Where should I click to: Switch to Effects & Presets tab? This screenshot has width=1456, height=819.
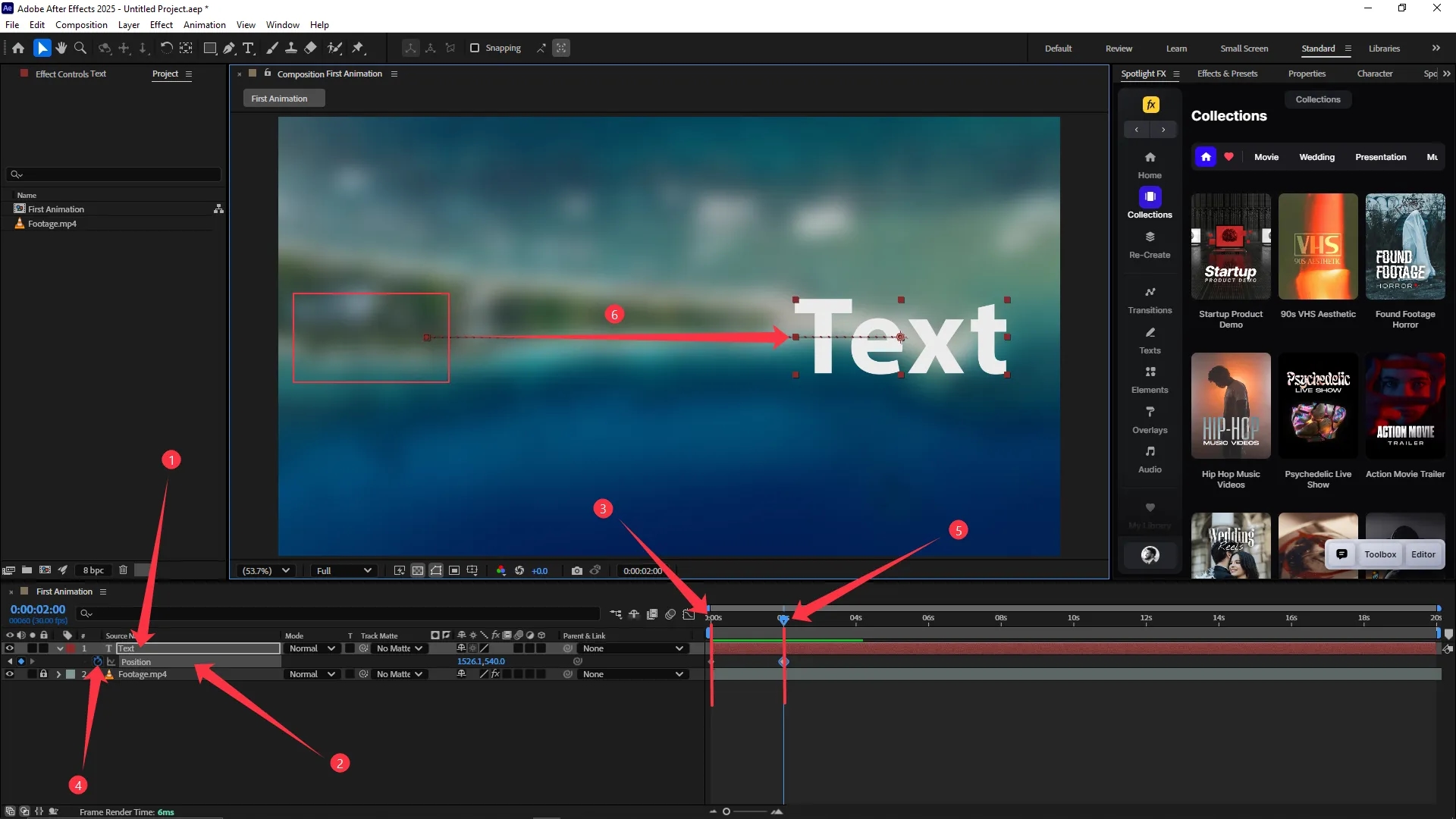coord(1227,74)
